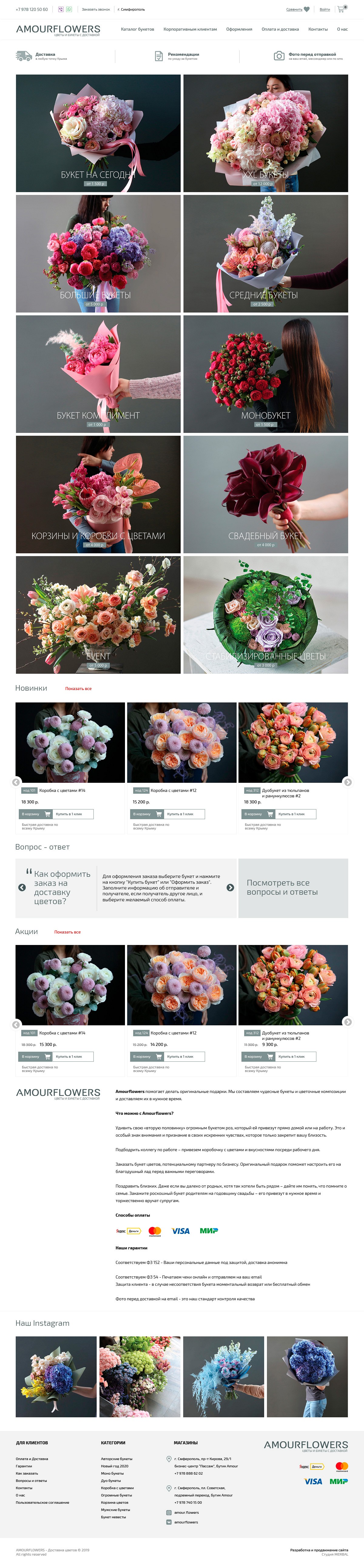Click the camera icon for Фото перед отправкой

pos(279,56)
